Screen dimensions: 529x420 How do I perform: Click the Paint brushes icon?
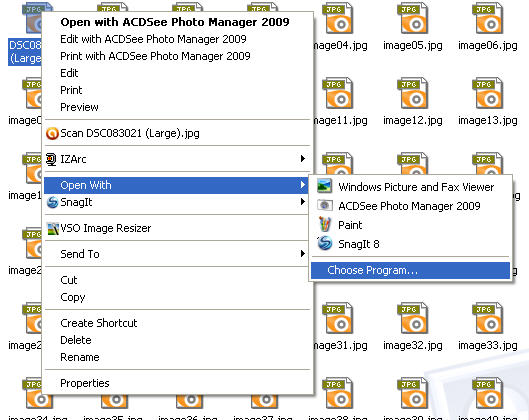325,224
